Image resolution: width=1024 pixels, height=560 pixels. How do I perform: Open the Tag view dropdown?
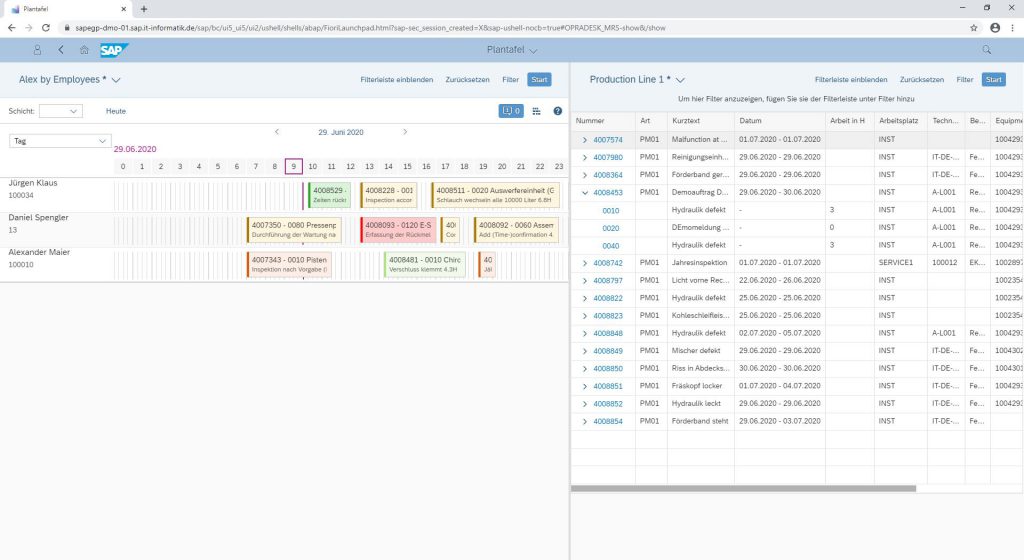(x=59, y=141)
